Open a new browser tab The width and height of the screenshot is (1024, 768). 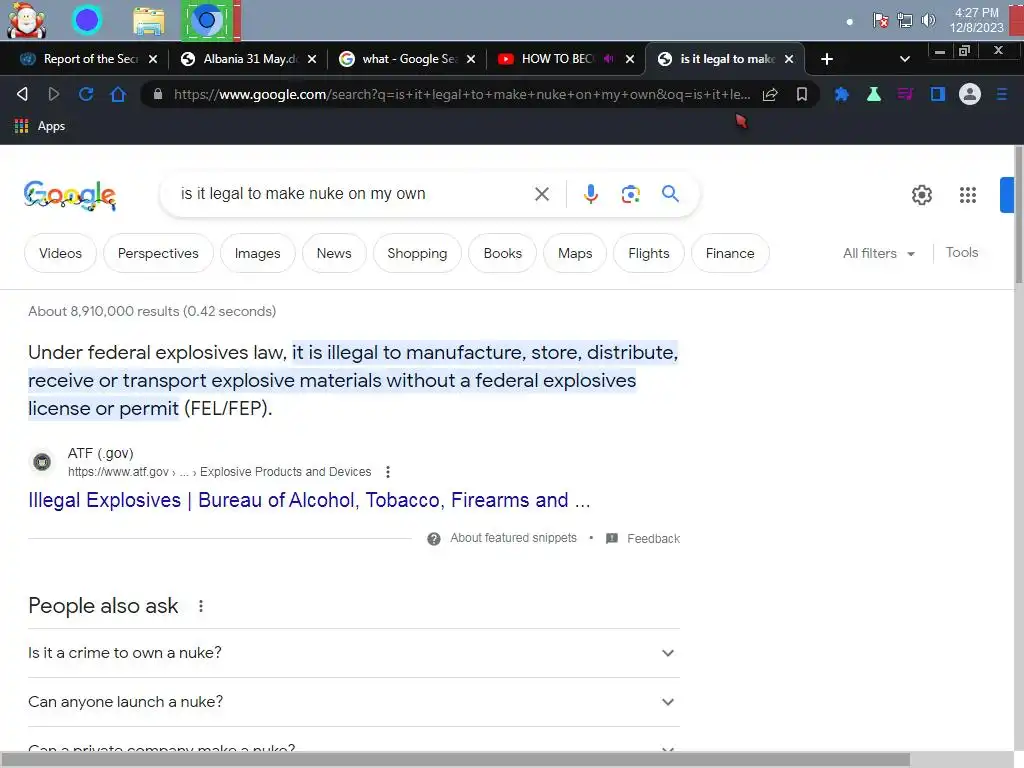point(827,59)
